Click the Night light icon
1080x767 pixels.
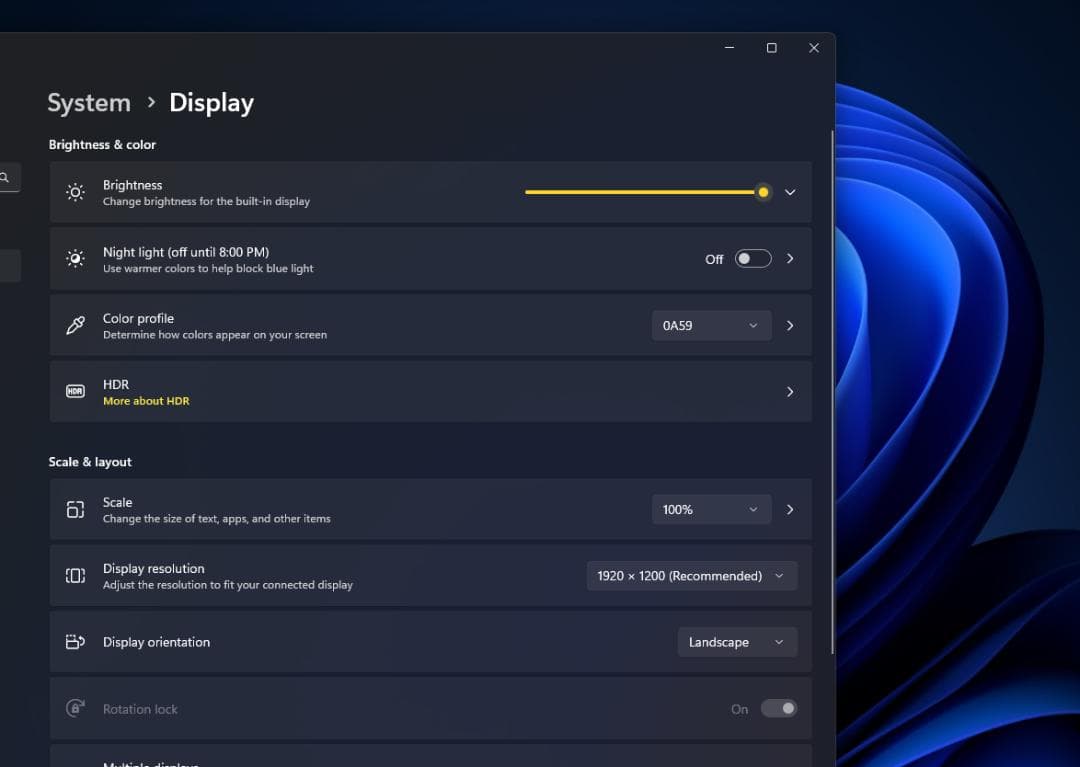75,259
